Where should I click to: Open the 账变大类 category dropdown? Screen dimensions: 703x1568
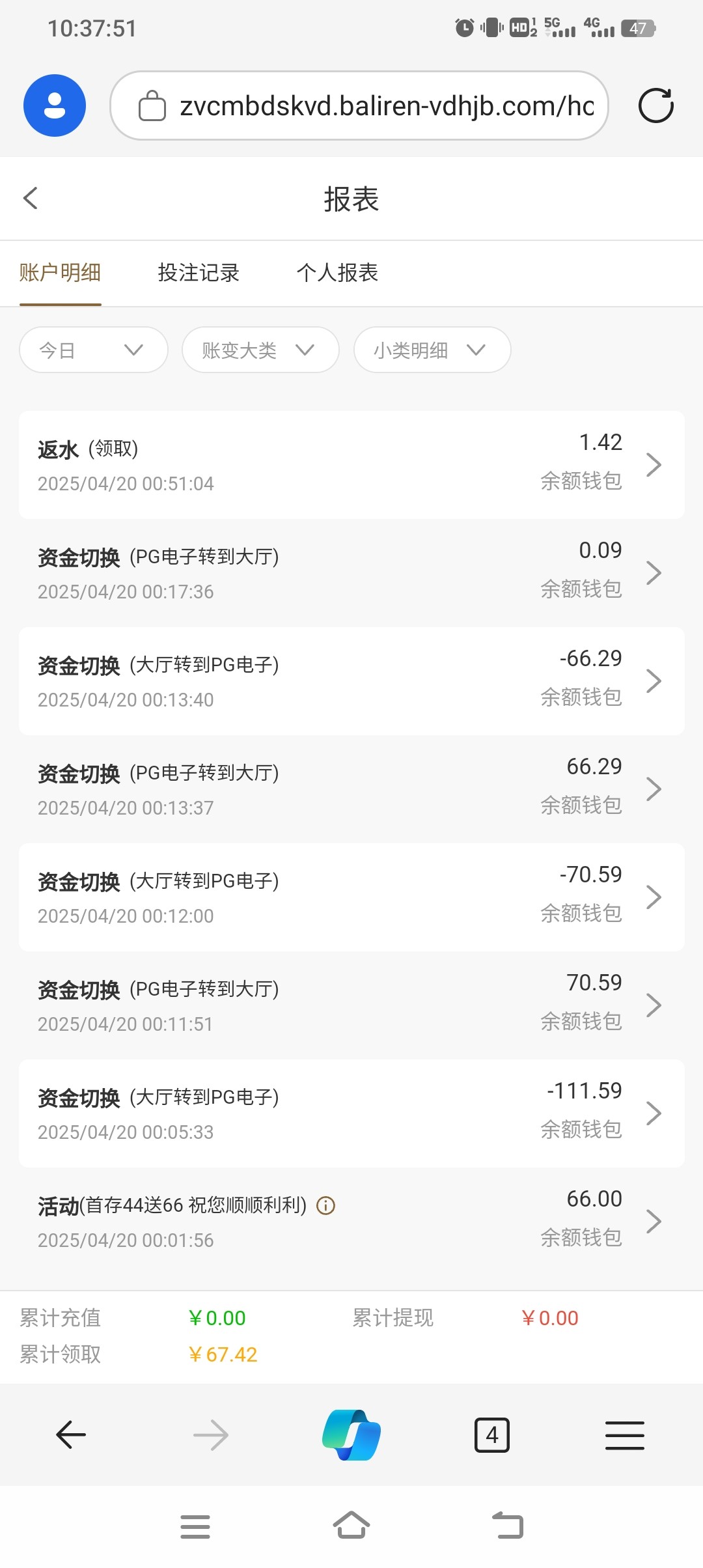pyautogui.click(x=260, y=350)
